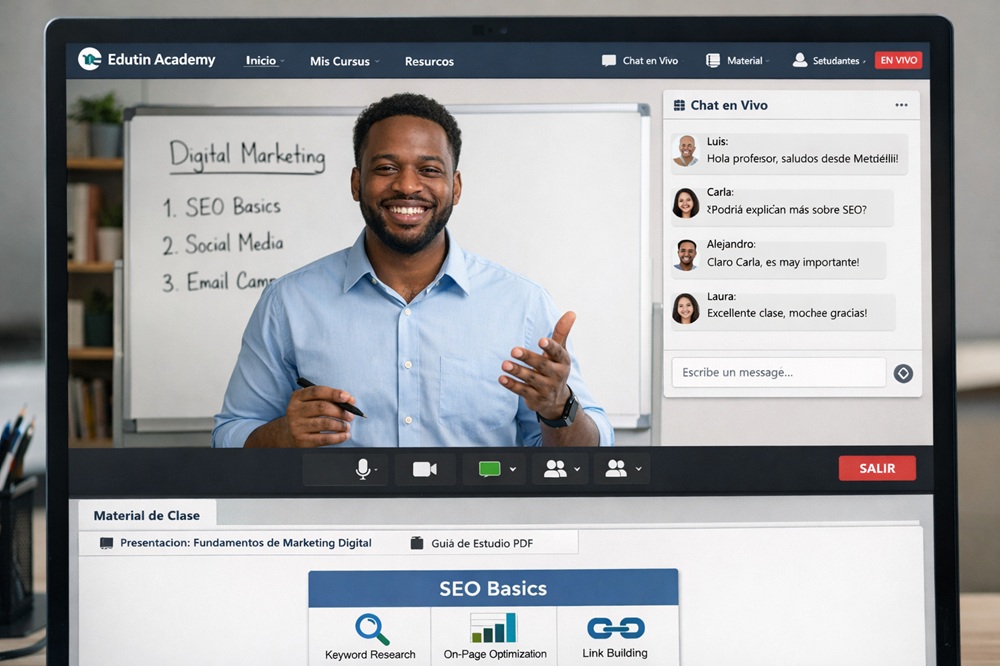Screen dimensions: 1000x666
Task: Open Chat en Vivo from the top navigation bar
Action: 640,61
